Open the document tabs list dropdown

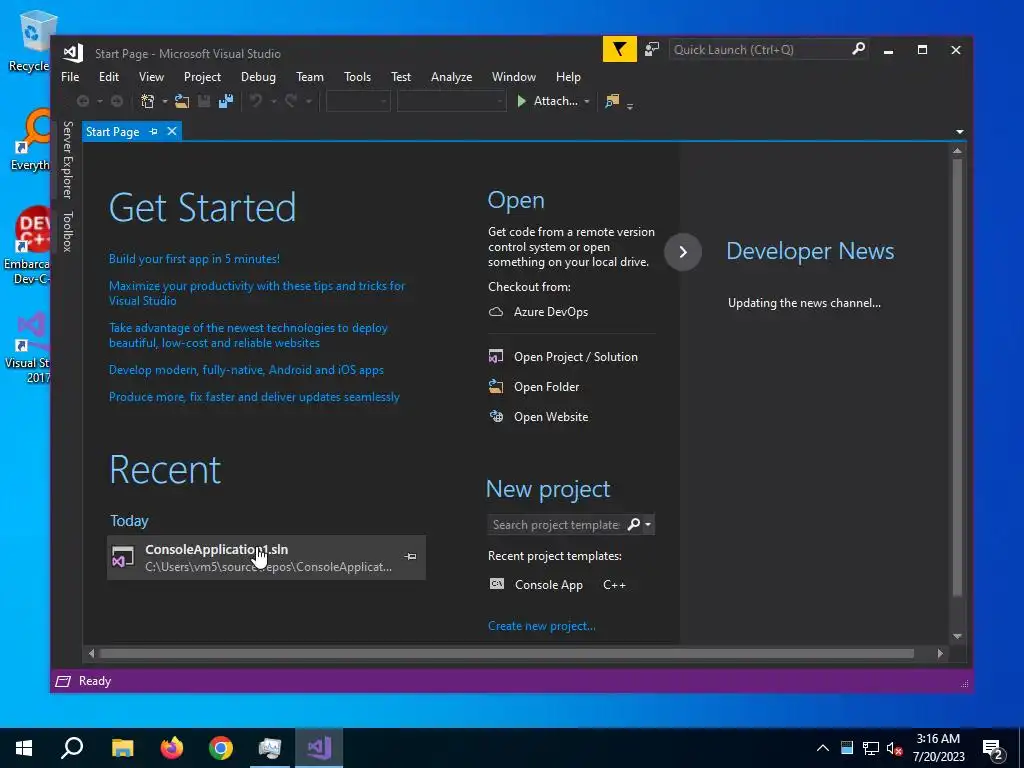(x=959, y=132)
